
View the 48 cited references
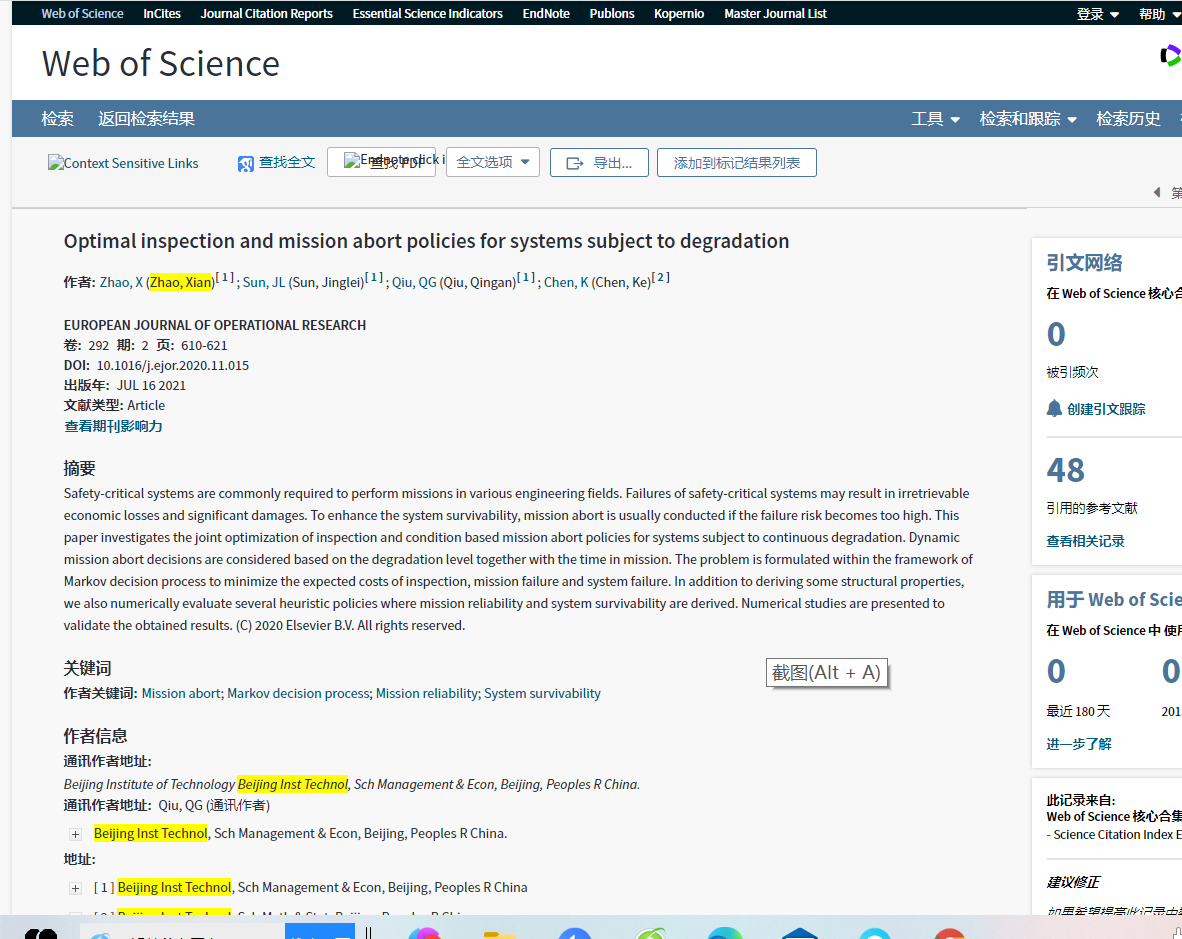tap(1065, 471)
